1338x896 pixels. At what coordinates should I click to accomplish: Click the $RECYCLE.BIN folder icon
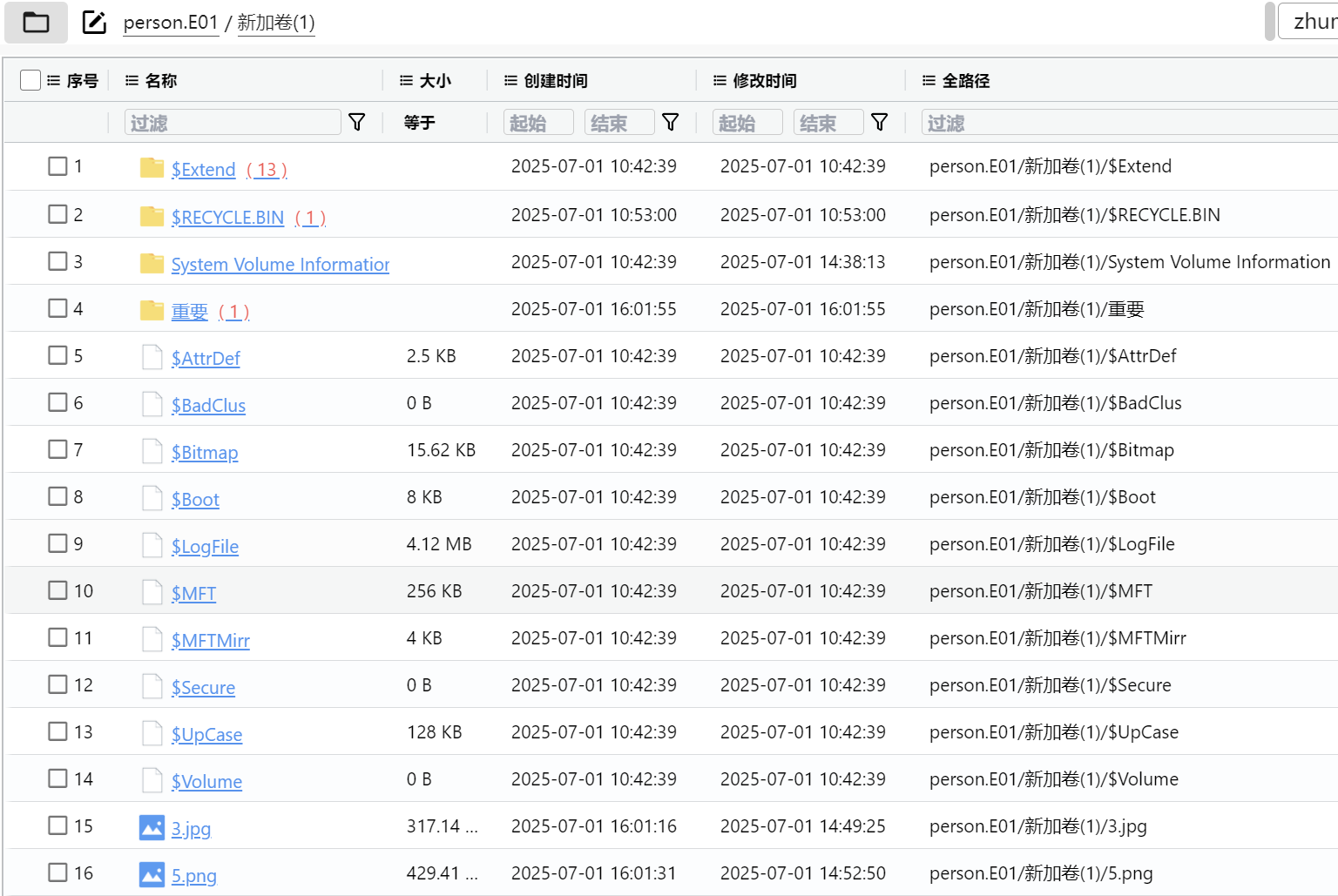[152, 215]
